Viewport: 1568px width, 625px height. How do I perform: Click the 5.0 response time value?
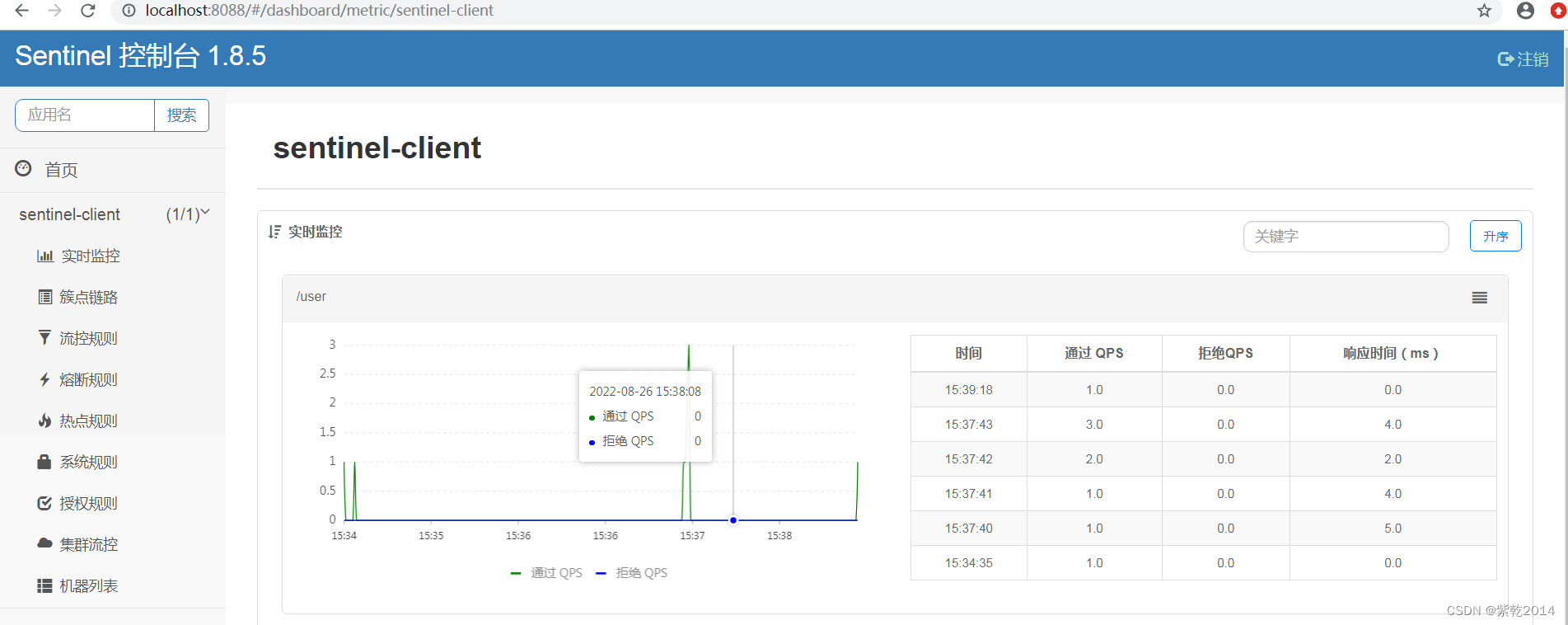coord(1392,529)
